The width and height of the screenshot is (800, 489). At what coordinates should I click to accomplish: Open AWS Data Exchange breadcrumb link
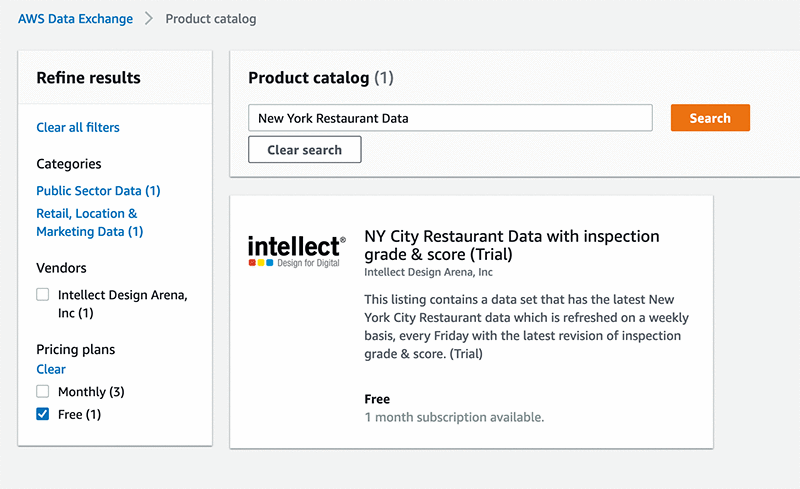(73, 19)
